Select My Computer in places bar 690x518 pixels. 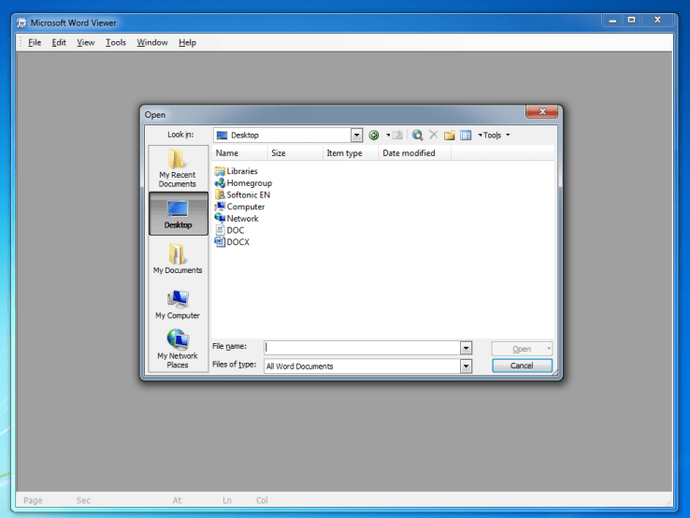coord(178,305)
